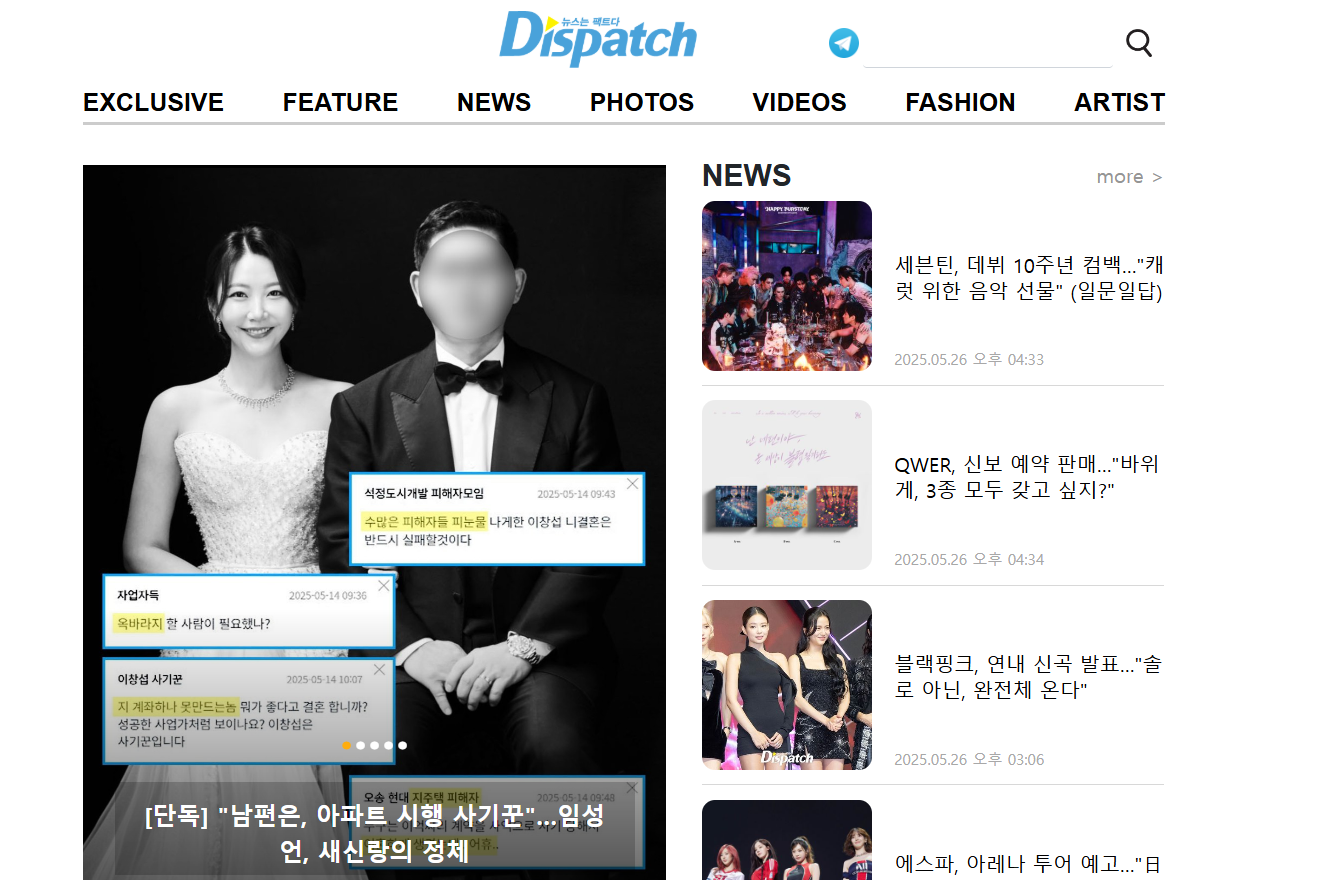Focus the search input field
1342x880 pixels.
pos(988,44)
